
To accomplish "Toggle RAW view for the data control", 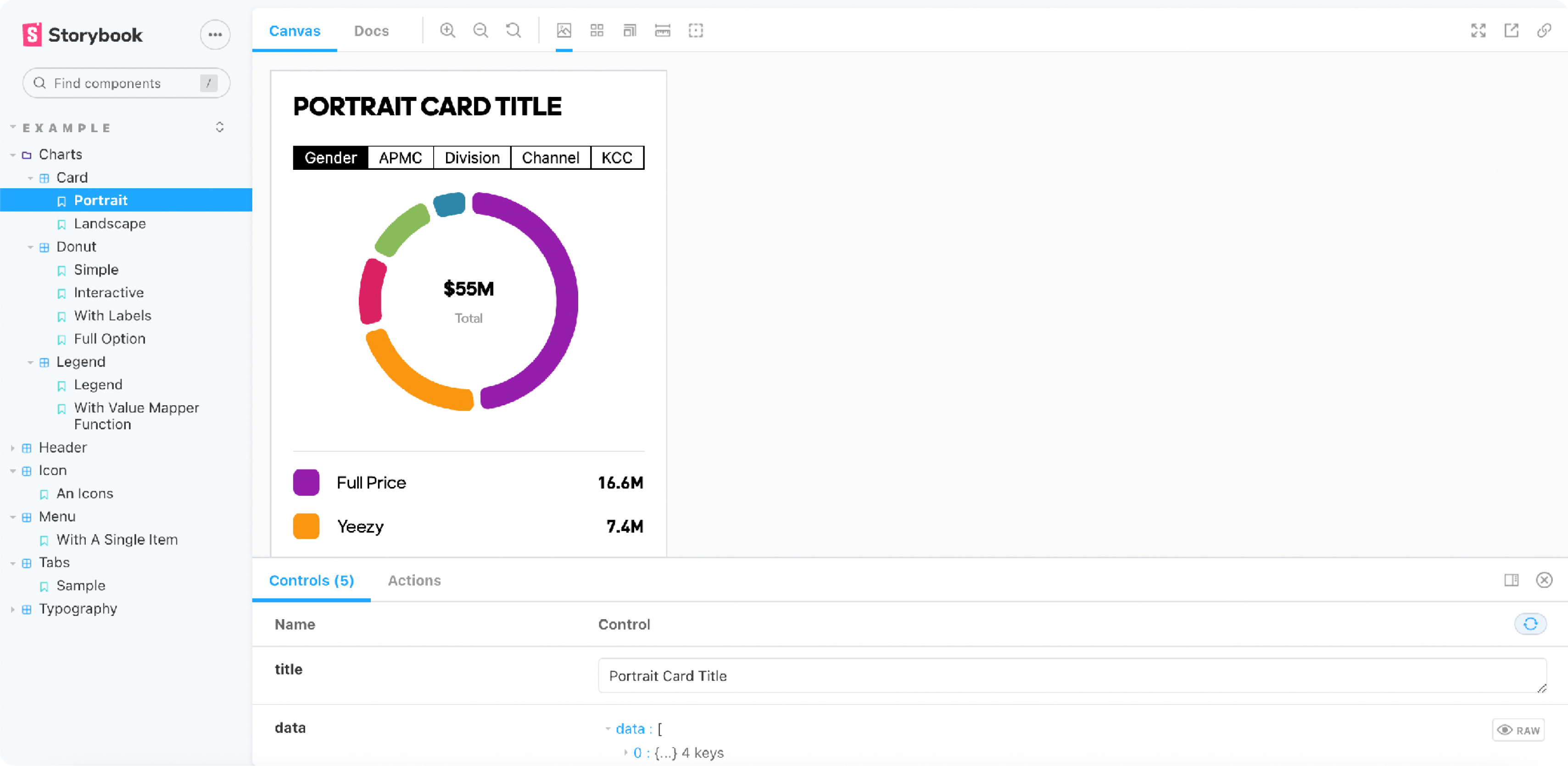I will 1518,729.
